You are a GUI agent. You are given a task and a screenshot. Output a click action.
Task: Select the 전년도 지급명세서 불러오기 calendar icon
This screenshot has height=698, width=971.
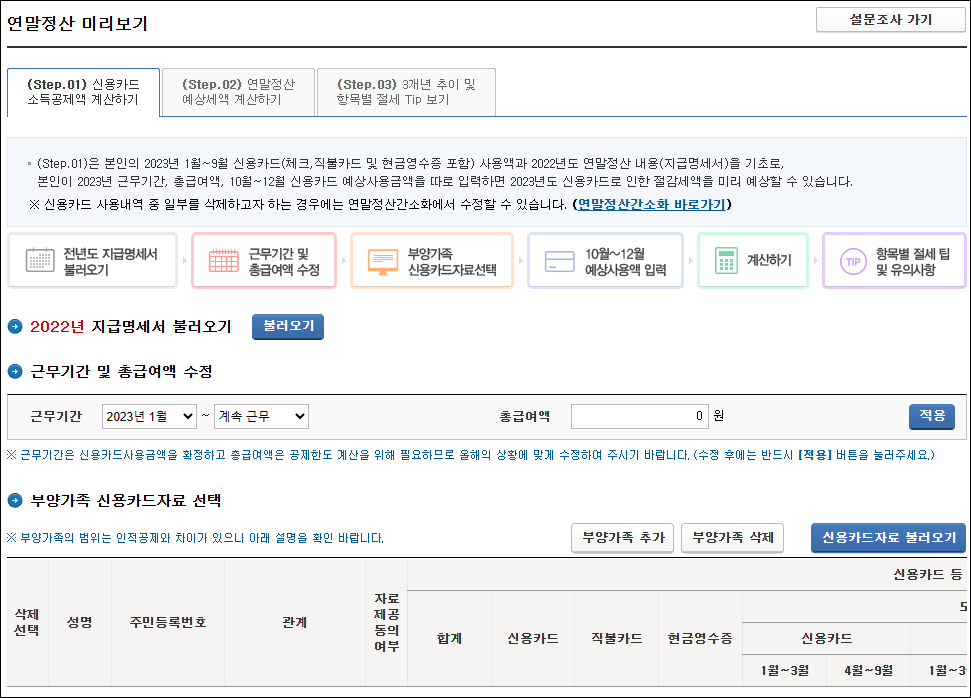[x=40, y=259]
